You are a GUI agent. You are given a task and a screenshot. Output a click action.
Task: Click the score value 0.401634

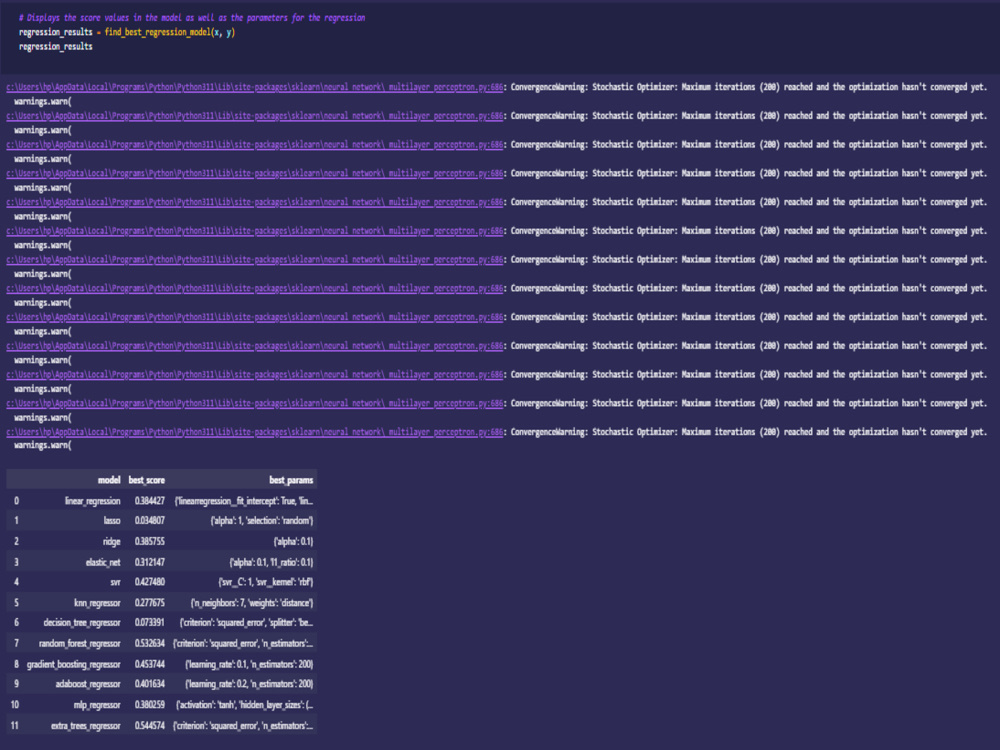point(150,684)
